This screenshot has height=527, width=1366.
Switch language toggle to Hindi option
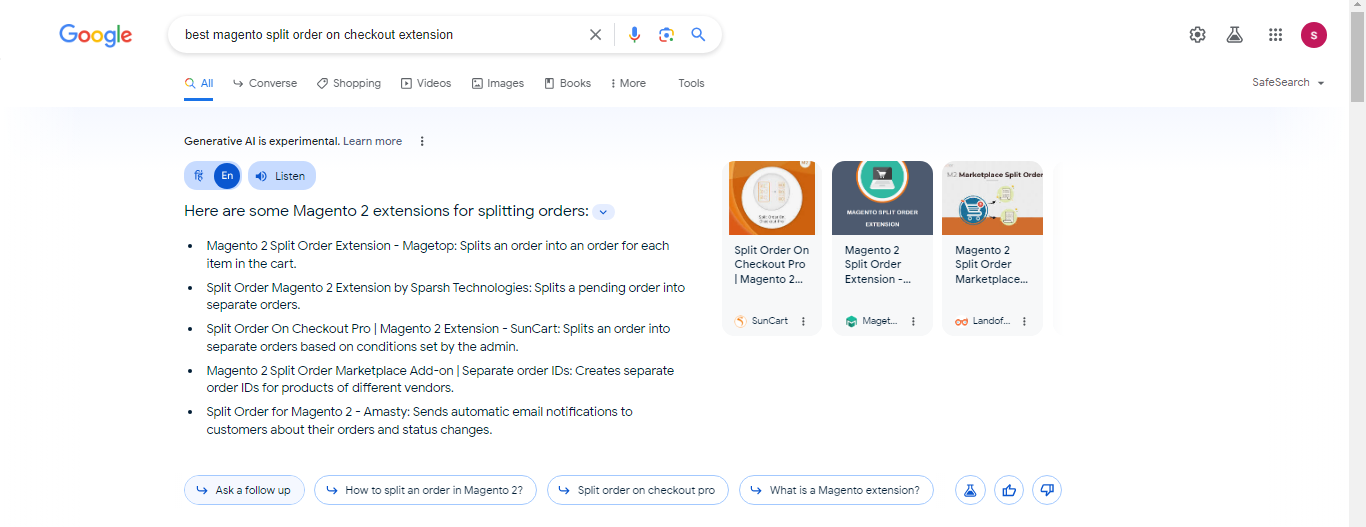pyautogui.click(x=199, y=176)
